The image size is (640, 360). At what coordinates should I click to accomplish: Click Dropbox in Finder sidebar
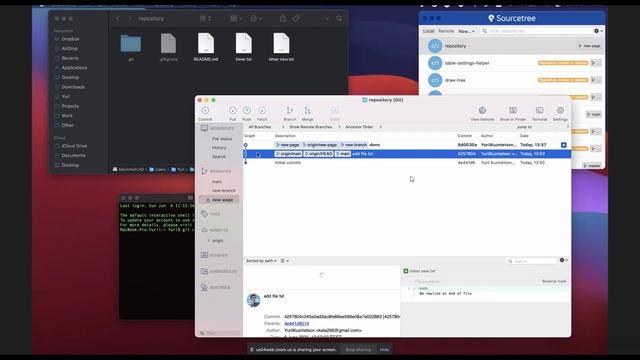pyautogui.click(x=70, y=39)
